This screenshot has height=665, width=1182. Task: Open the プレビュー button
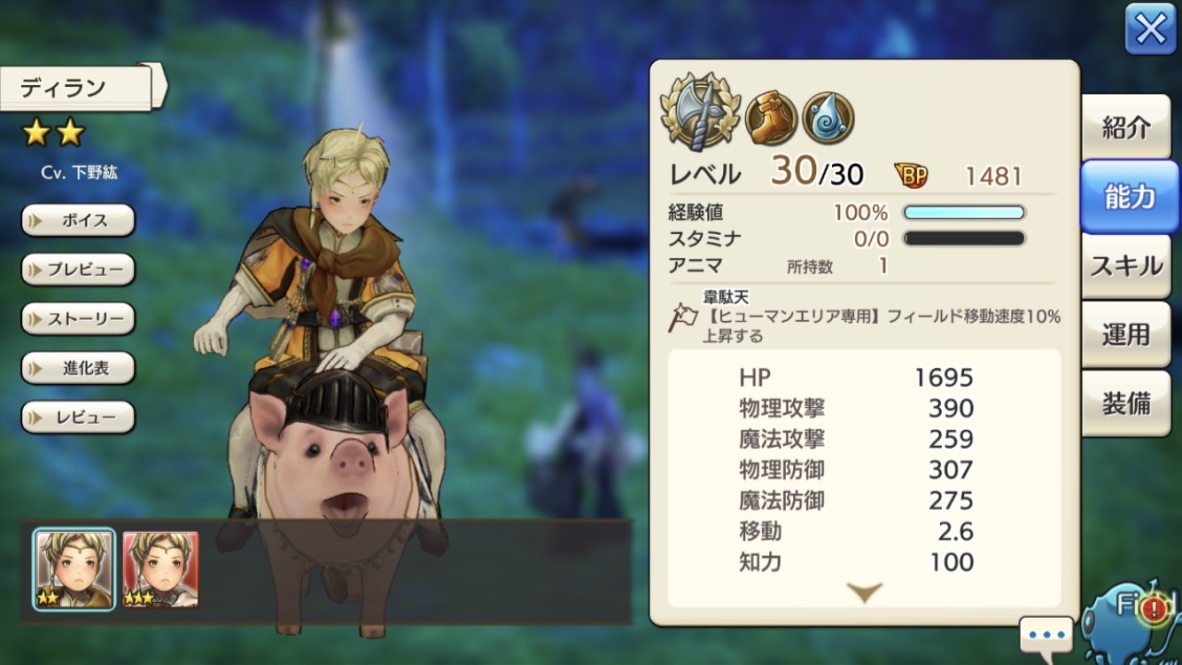[78, 269]
